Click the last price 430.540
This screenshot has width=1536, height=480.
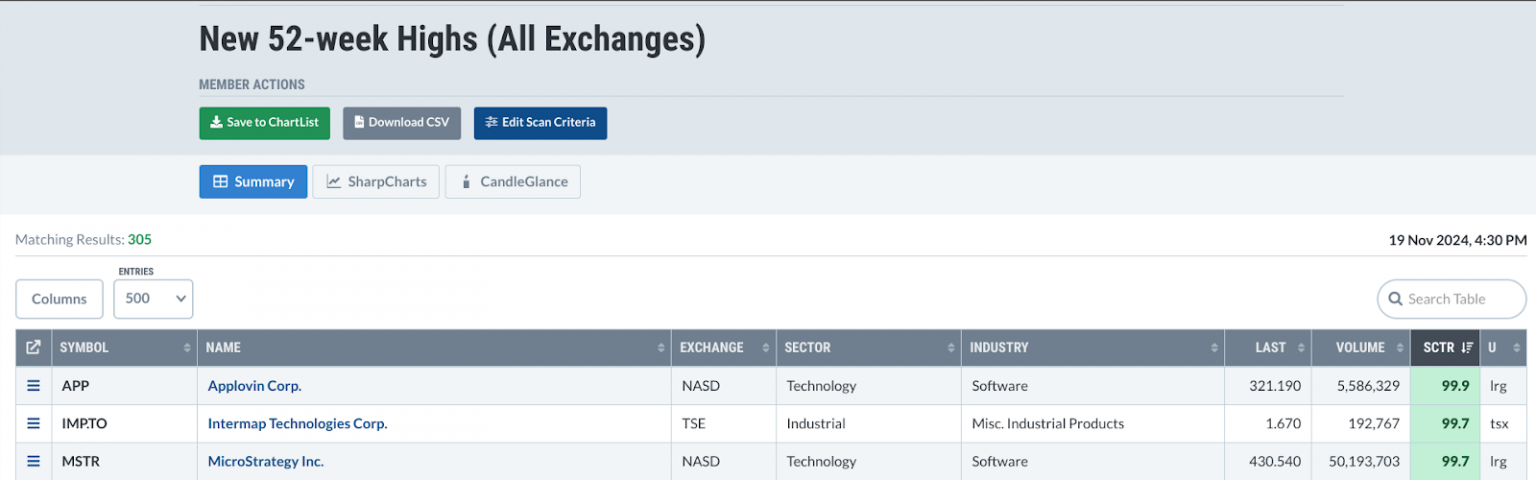point(1275,462)
